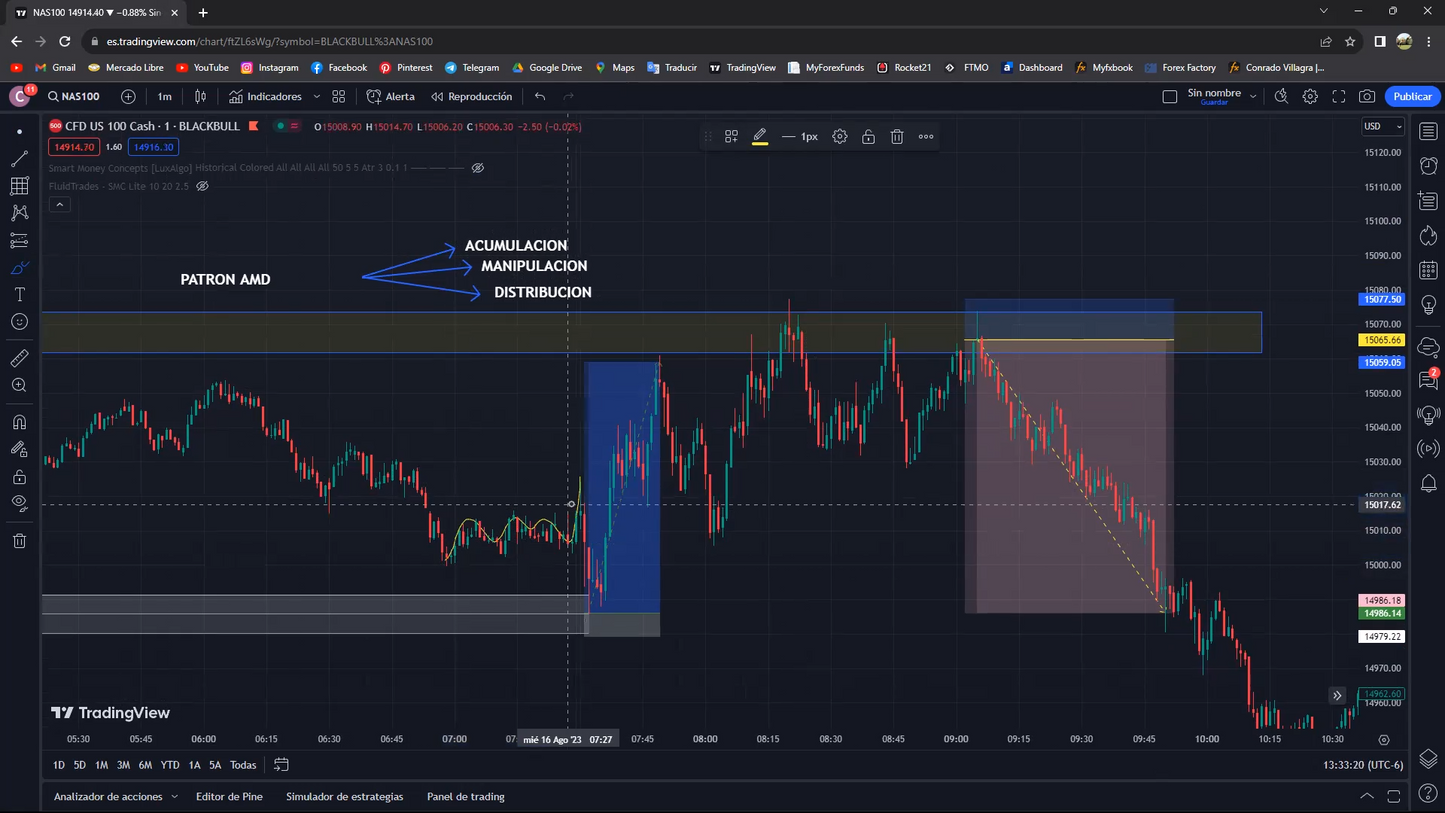
Task: Toggle lock on the selected drawing
Action: coord(868,137)
